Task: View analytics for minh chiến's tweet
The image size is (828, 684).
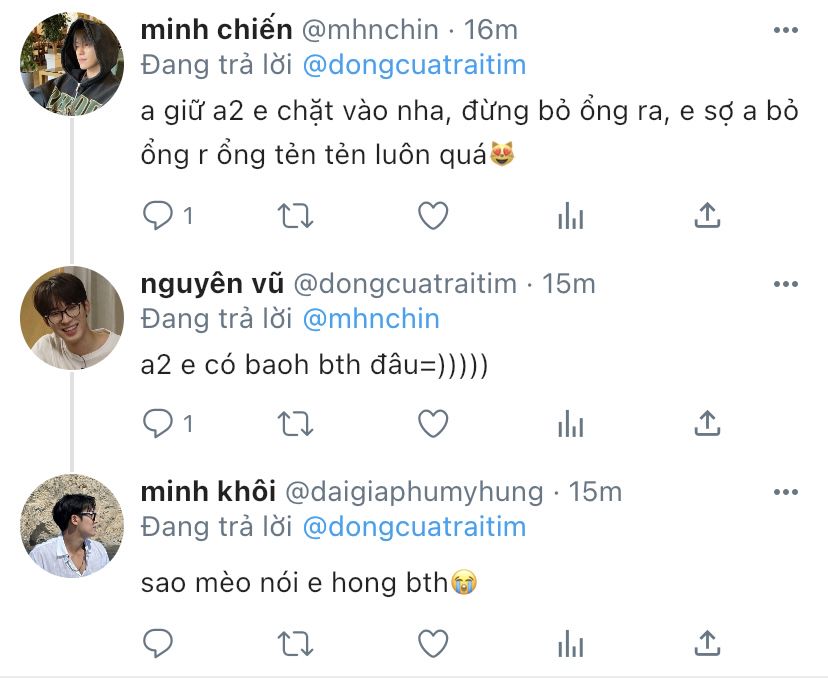Action: (x=570, y=215)
